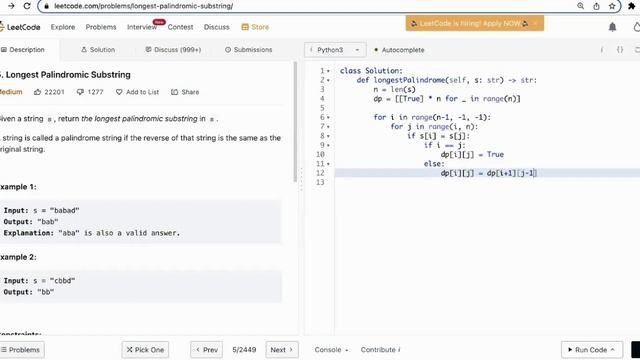Viewport: 640px width, 360px height.
Task: Click the empty line 13 in editor
Action: (x=486, y=182)
